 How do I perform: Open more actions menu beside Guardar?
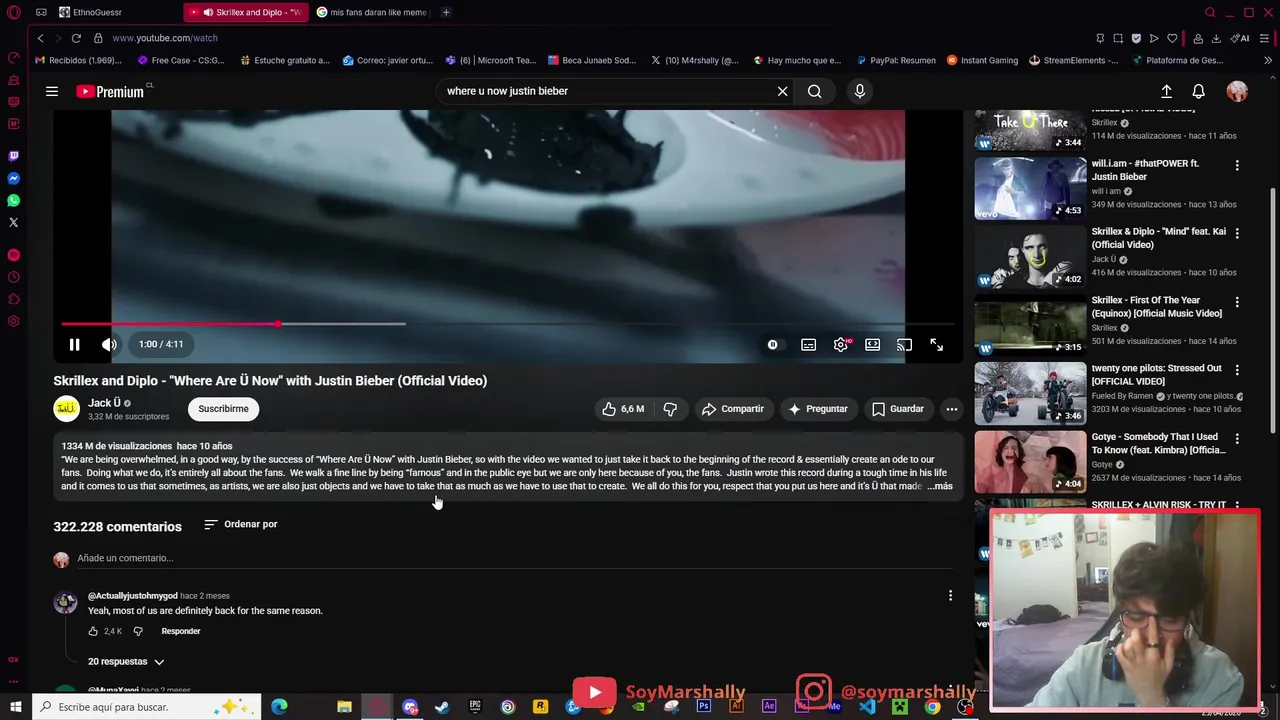(x=952, y=409)
